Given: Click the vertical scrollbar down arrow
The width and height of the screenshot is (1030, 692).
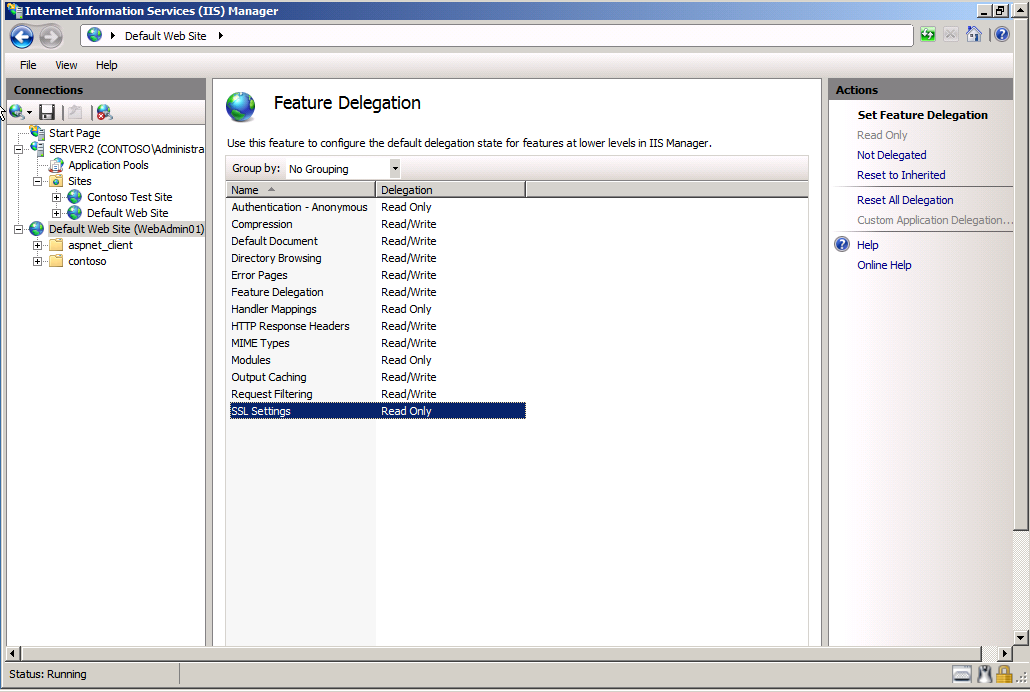Looking at the screenshot, I should pos(1019,637).
